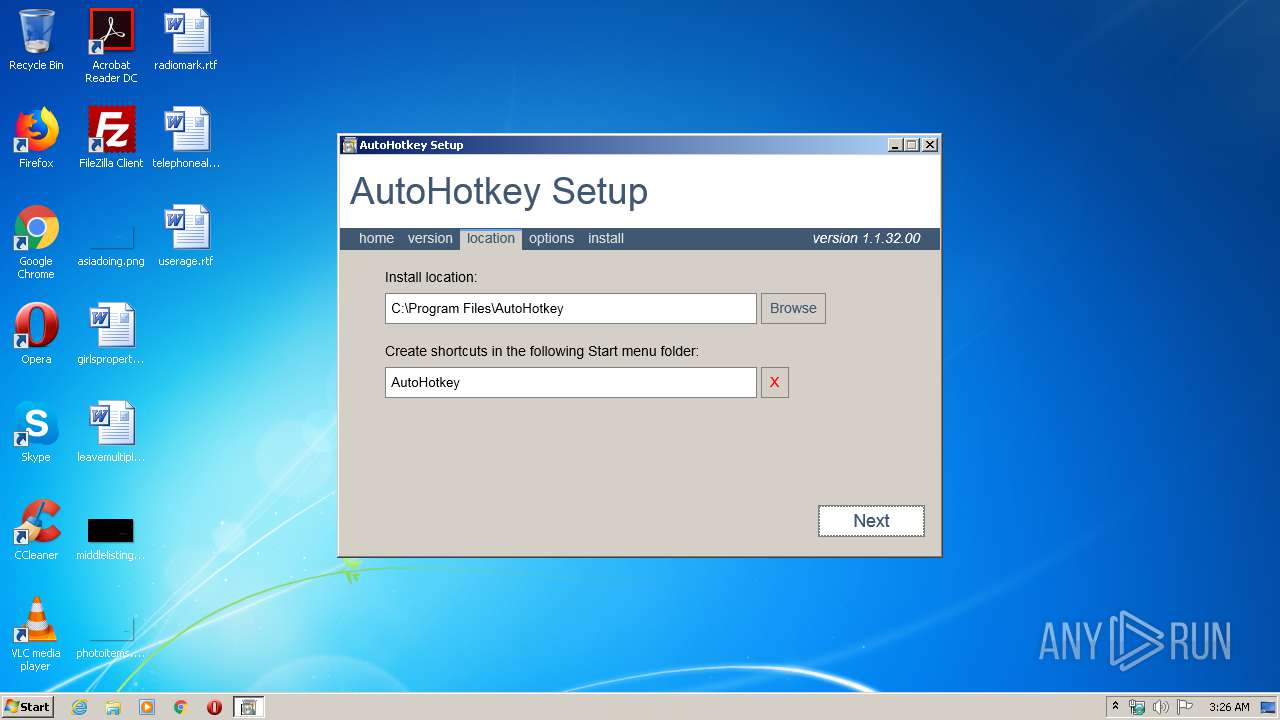Viewport: 1280px width, 720px height.
Task: Launch media player from the taskbar
Action: (147, 707)
